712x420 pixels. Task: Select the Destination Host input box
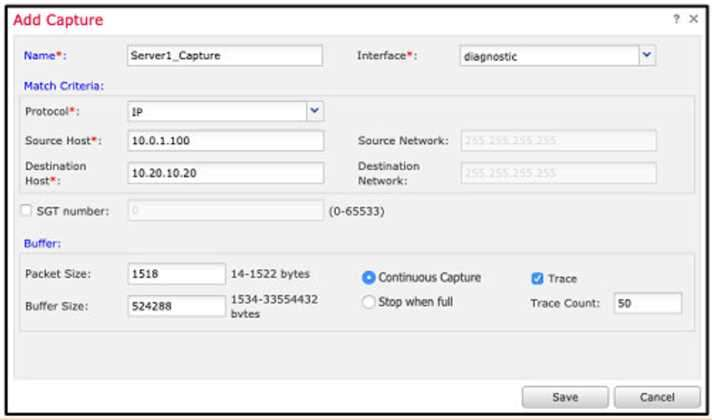point(225,173)
